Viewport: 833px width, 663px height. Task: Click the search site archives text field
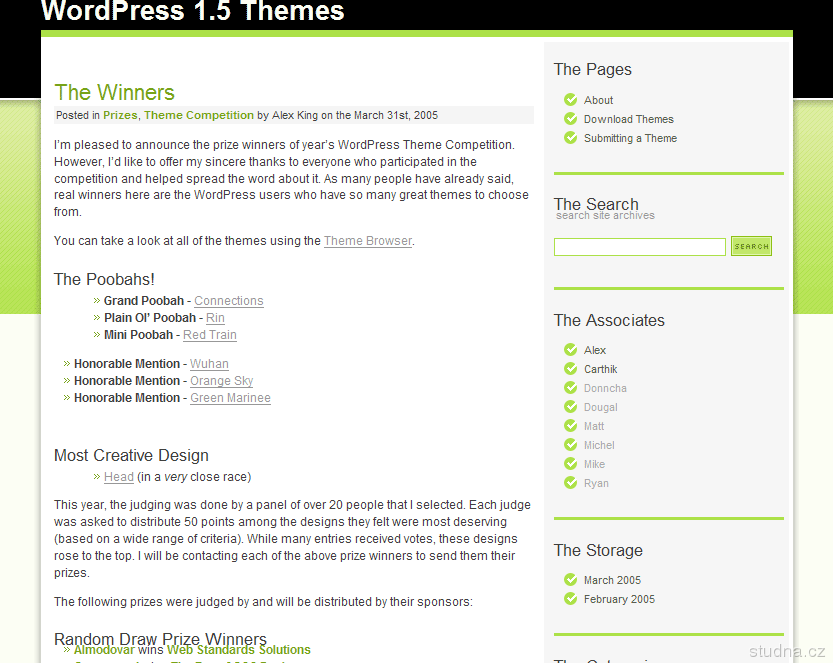click(640, 247)
